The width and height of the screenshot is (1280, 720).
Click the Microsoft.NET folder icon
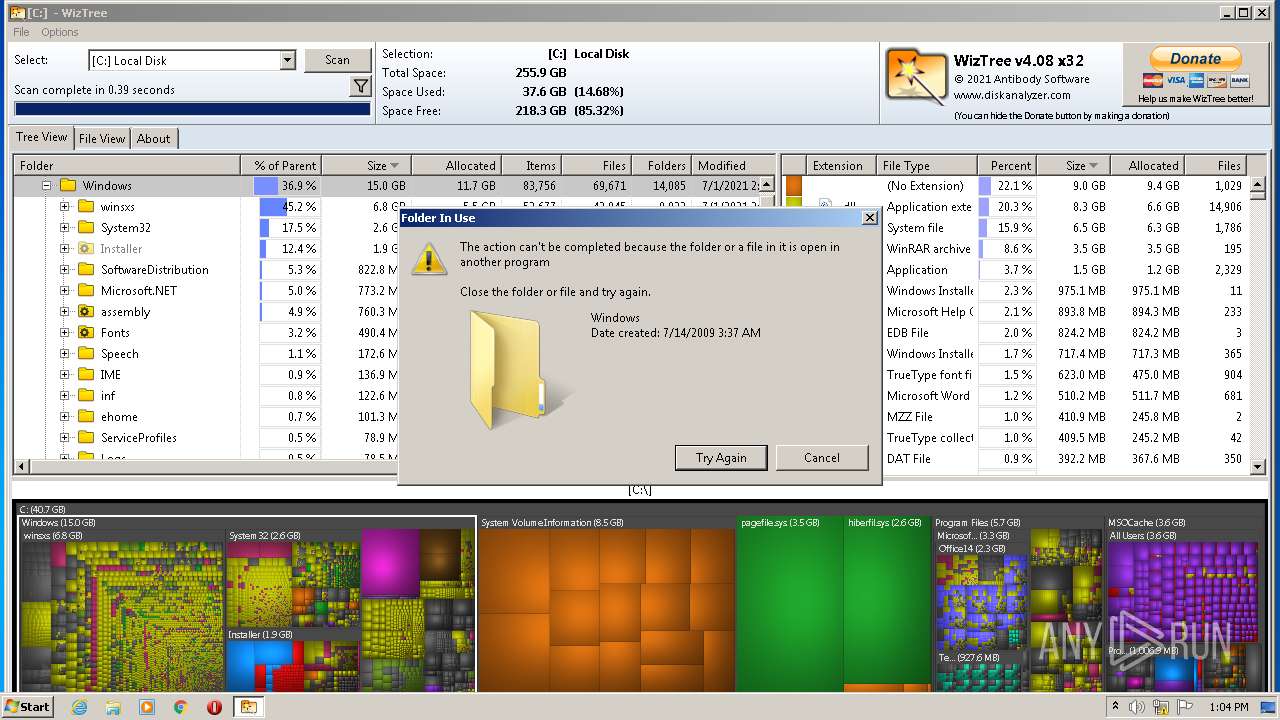pyautogui.click(x=86, y=290)
